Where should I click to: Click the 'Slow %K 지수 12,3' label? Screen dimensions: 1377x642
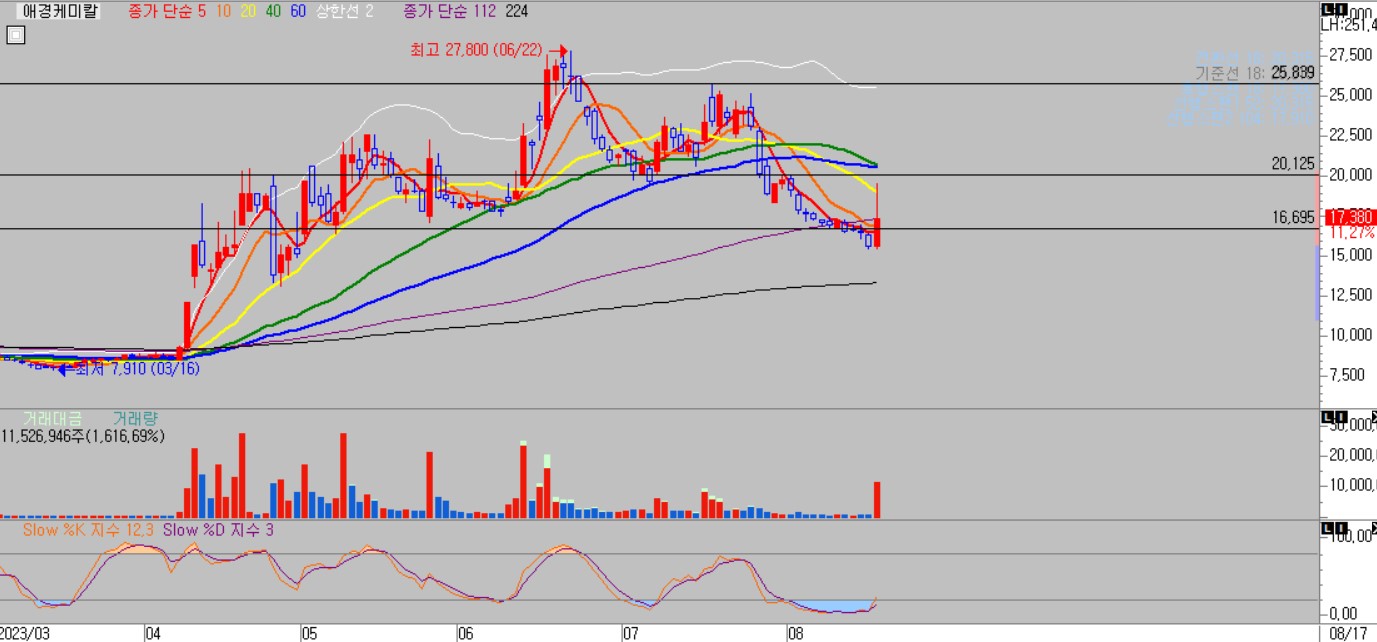pyautogui.click(x=88, y=530)
